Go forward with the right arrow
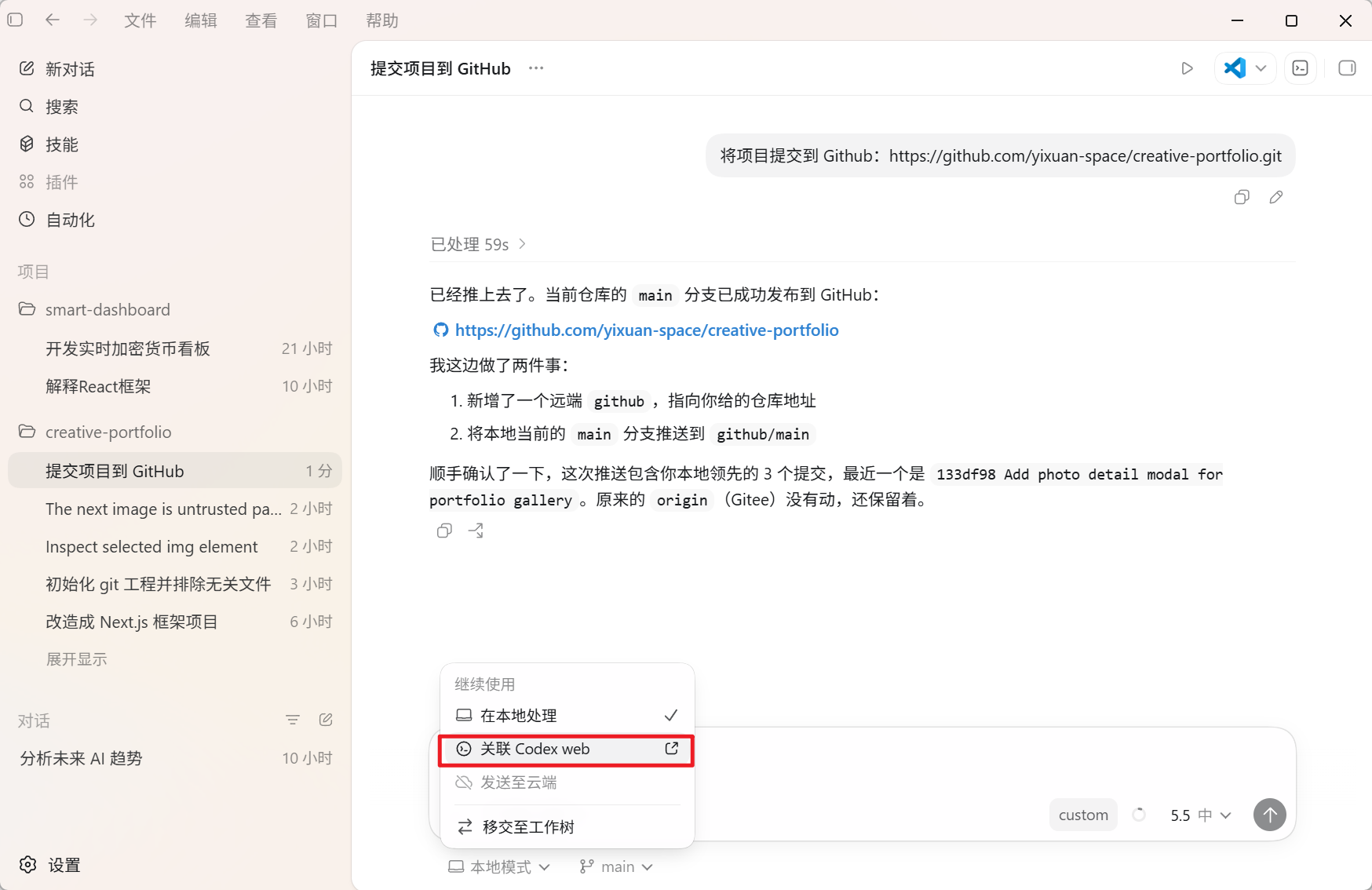 point(90,20)
